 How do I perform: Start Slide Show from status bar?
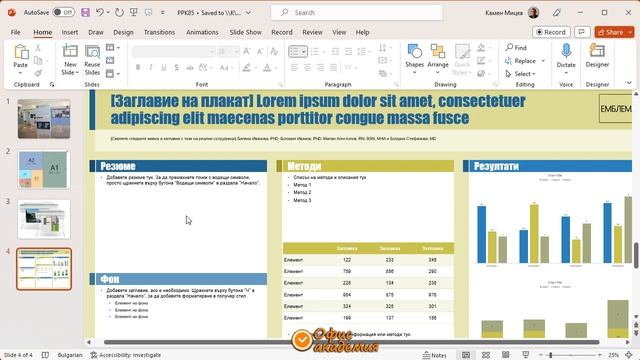[526, 355]
